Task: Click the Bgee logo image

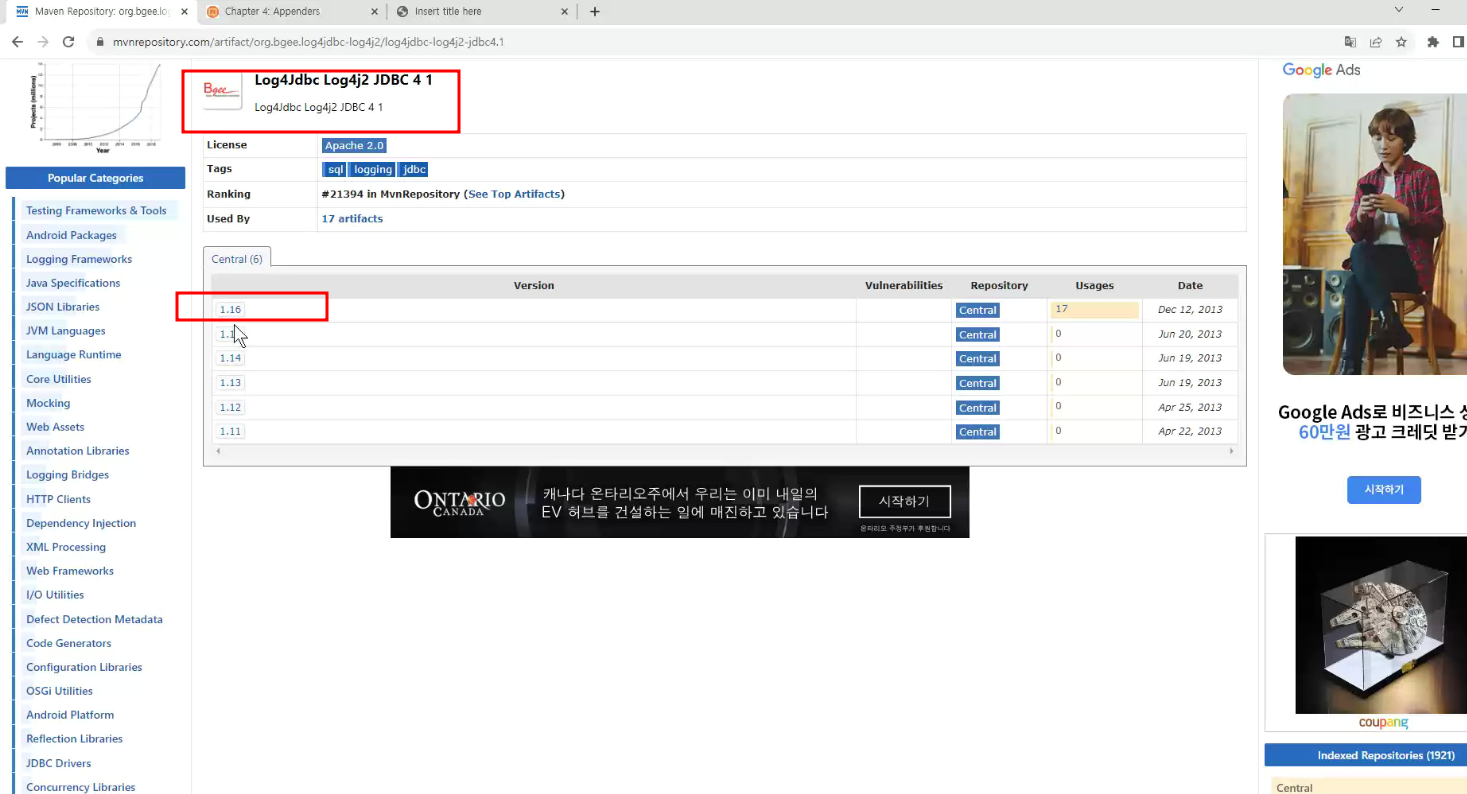Action: point(222,90)
